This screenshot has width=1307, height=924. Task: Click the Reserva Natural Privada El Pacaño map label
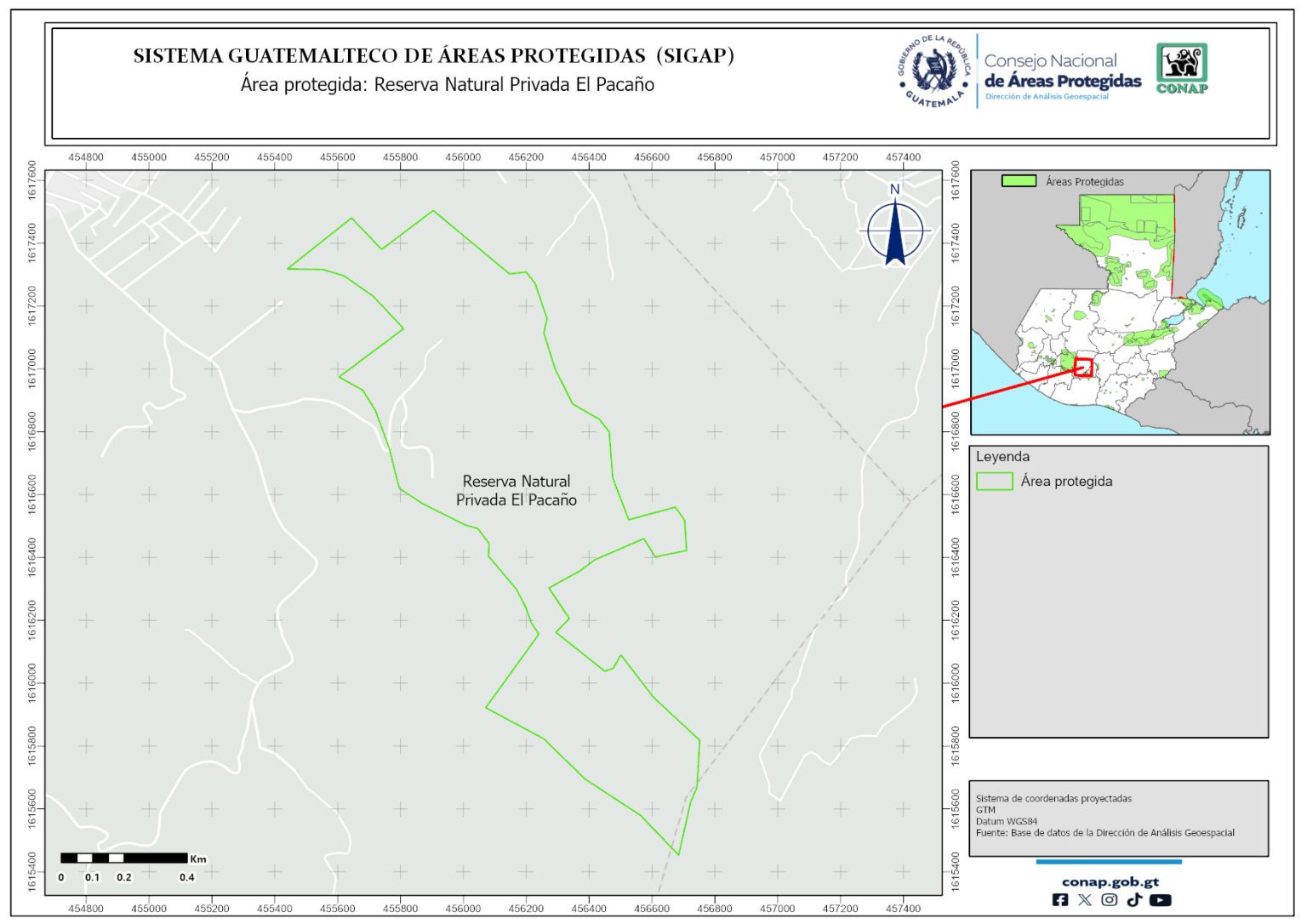click(517, 491)
